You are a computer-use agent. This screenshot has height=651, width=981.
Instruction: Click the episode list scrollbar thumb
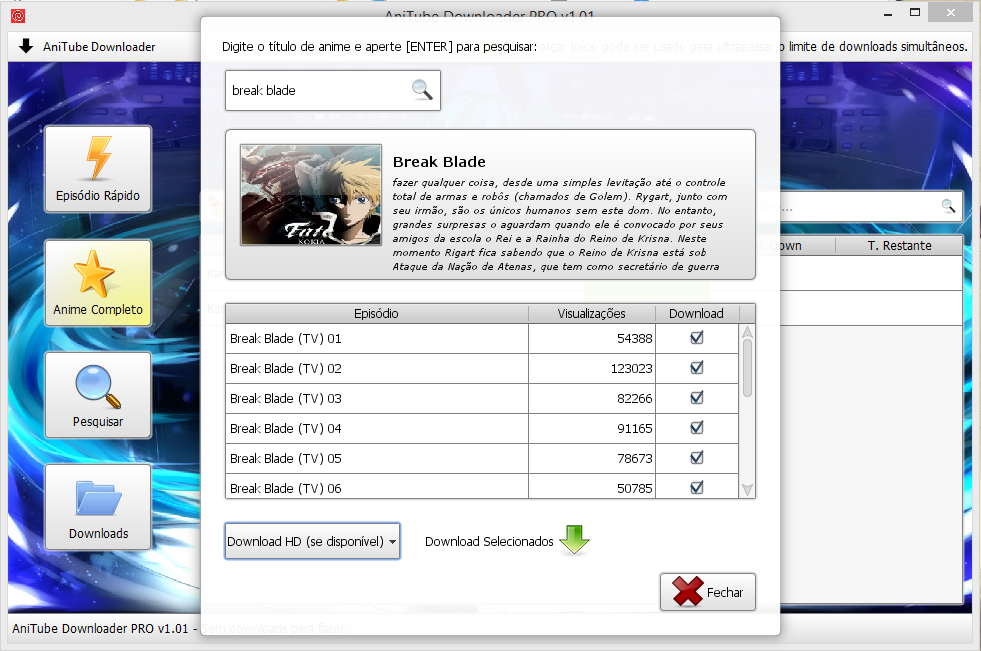(x=747, y=368)
